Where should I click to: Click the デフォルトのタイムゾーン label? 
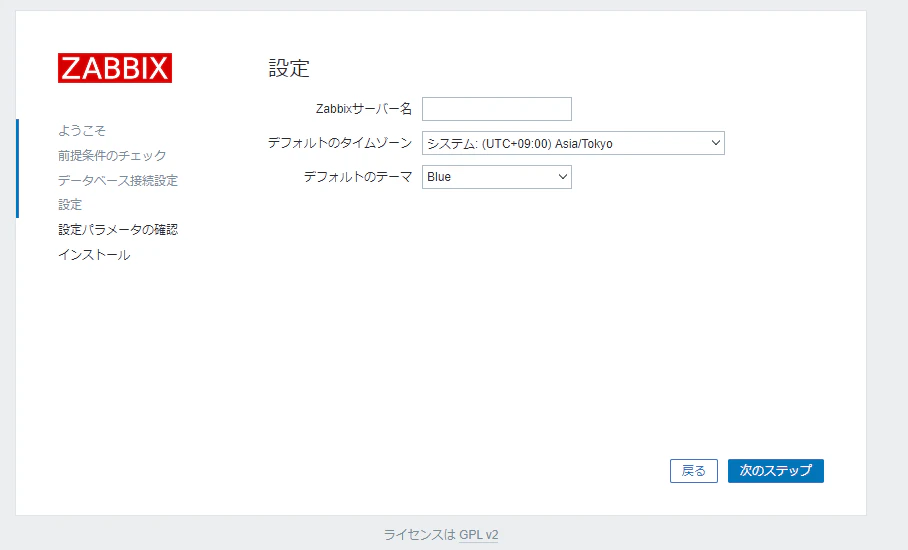point(340,142)
